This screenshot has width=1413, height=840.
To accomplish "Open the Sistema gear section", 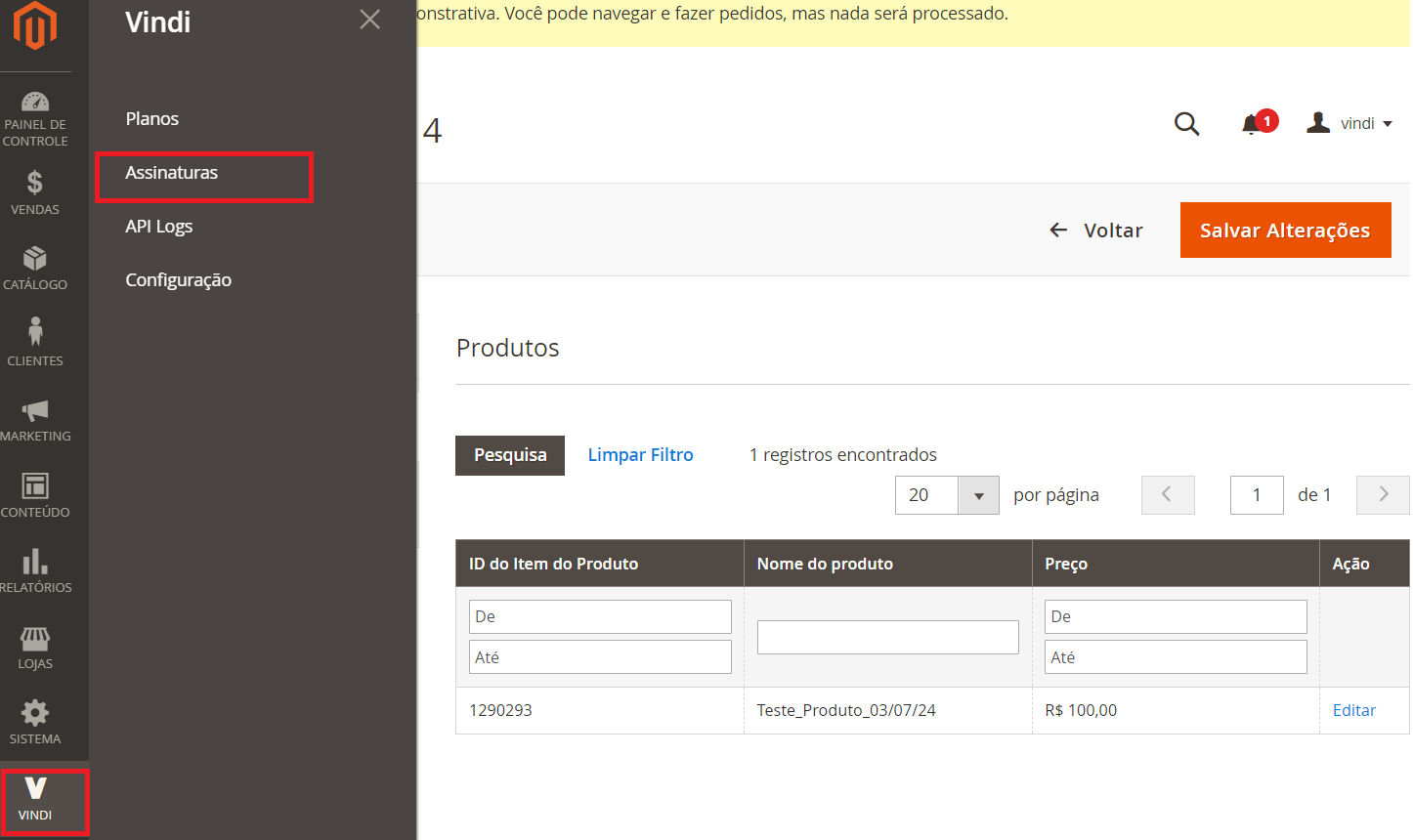I will (x=35, y=722).
